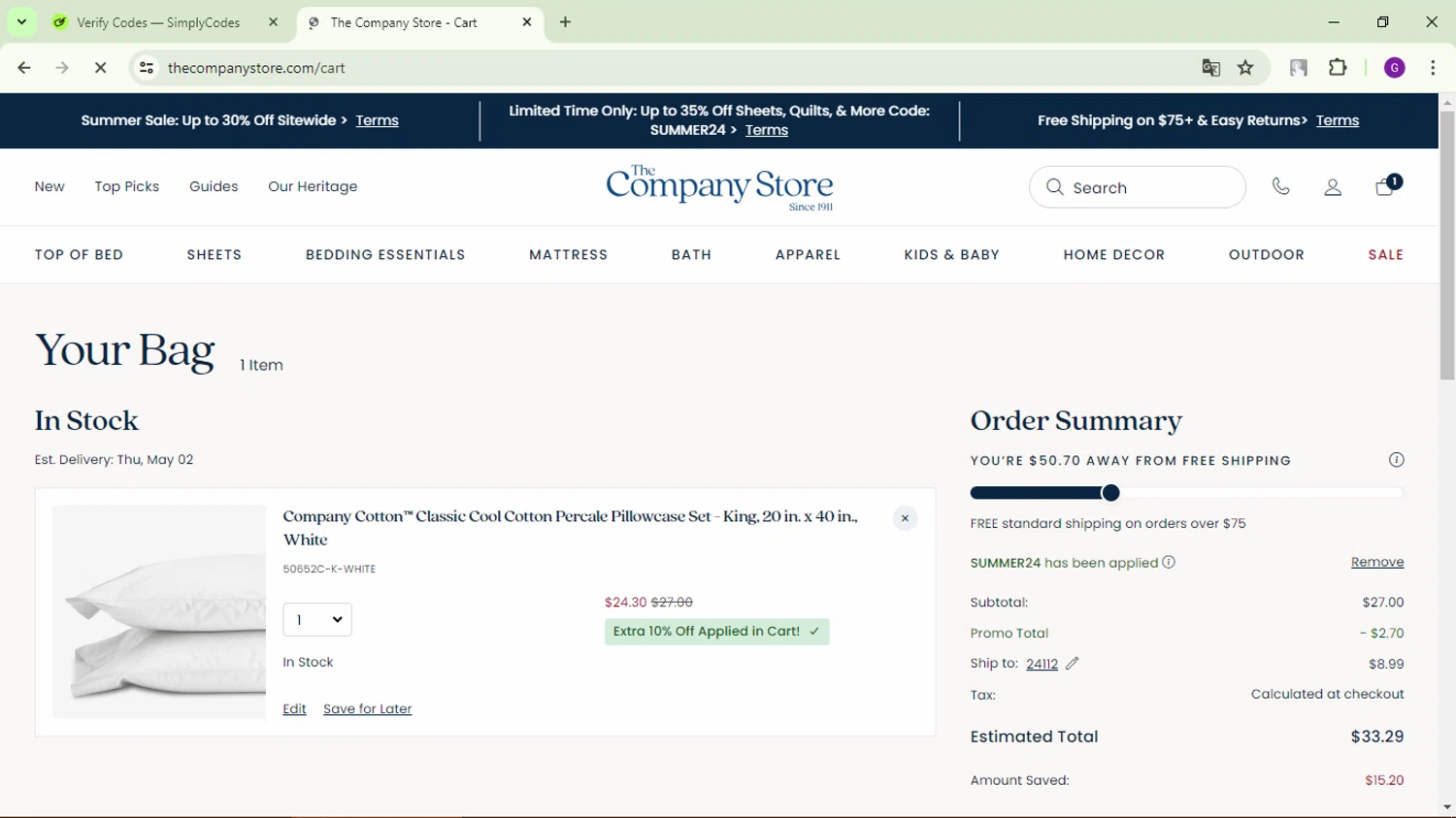Stop page loading button

coord(100,68)
